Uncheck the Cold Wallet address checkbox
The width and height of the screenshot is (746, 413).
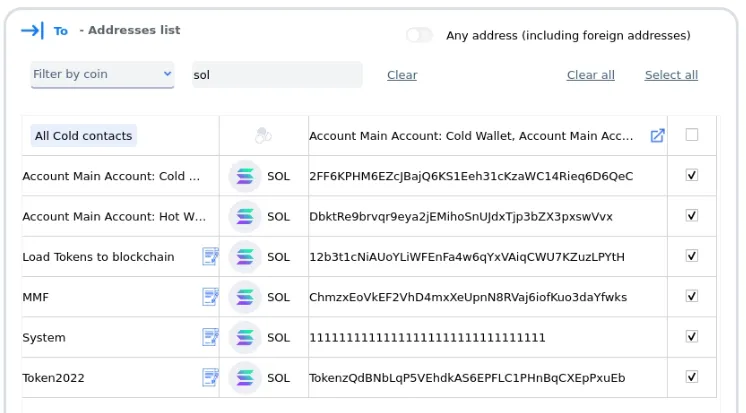click(x=692, y=175)
